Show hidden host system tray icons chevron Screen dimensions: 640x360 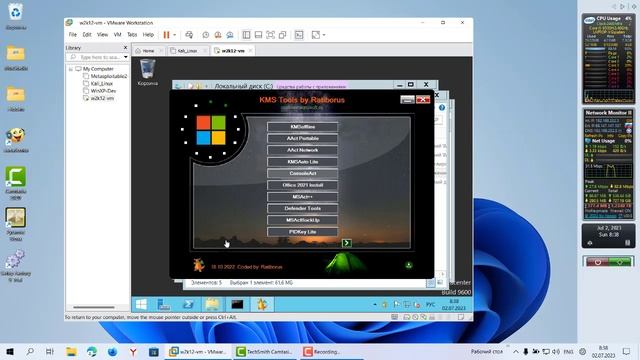516,352
